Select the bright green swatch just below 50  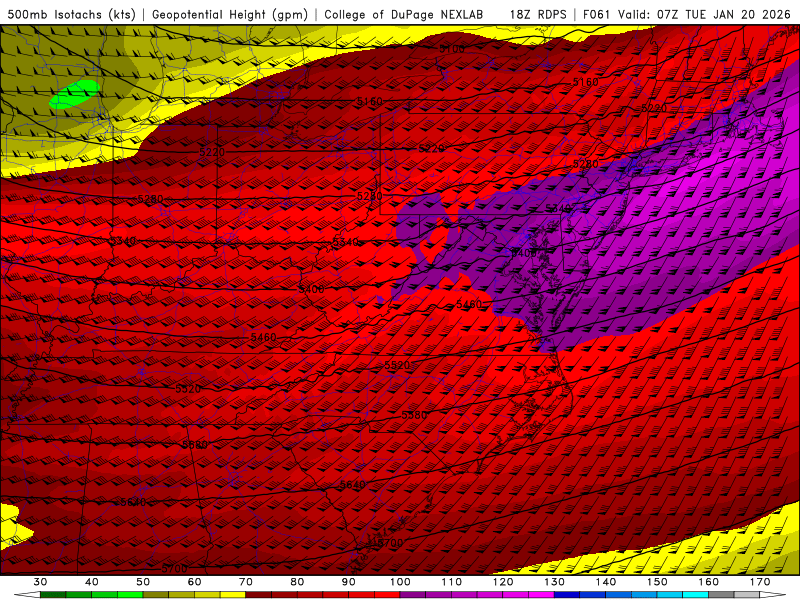(130, 595)
